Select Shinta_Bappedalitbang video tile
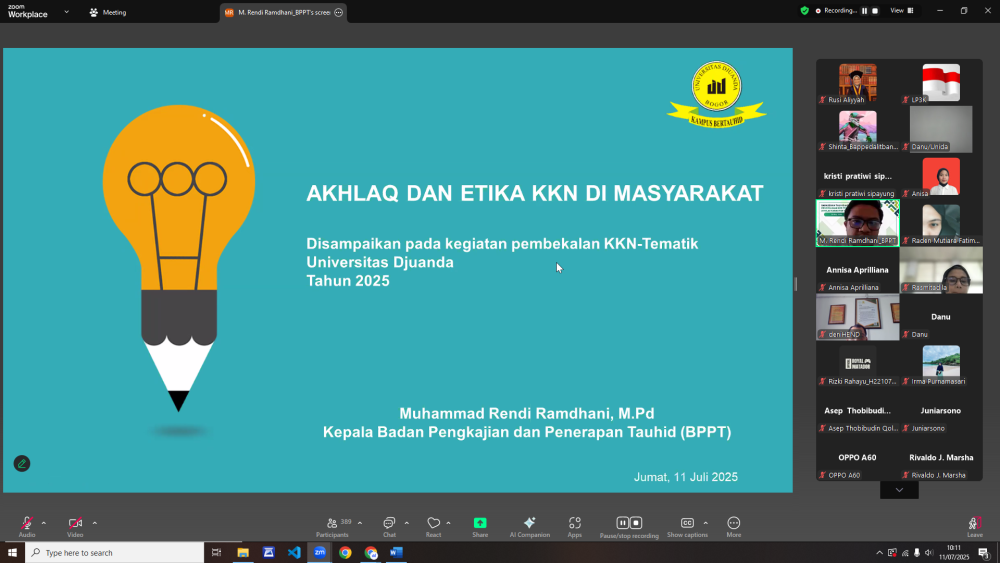The image size is (1000, 563). pyautogui.click(x=858, y=129)
